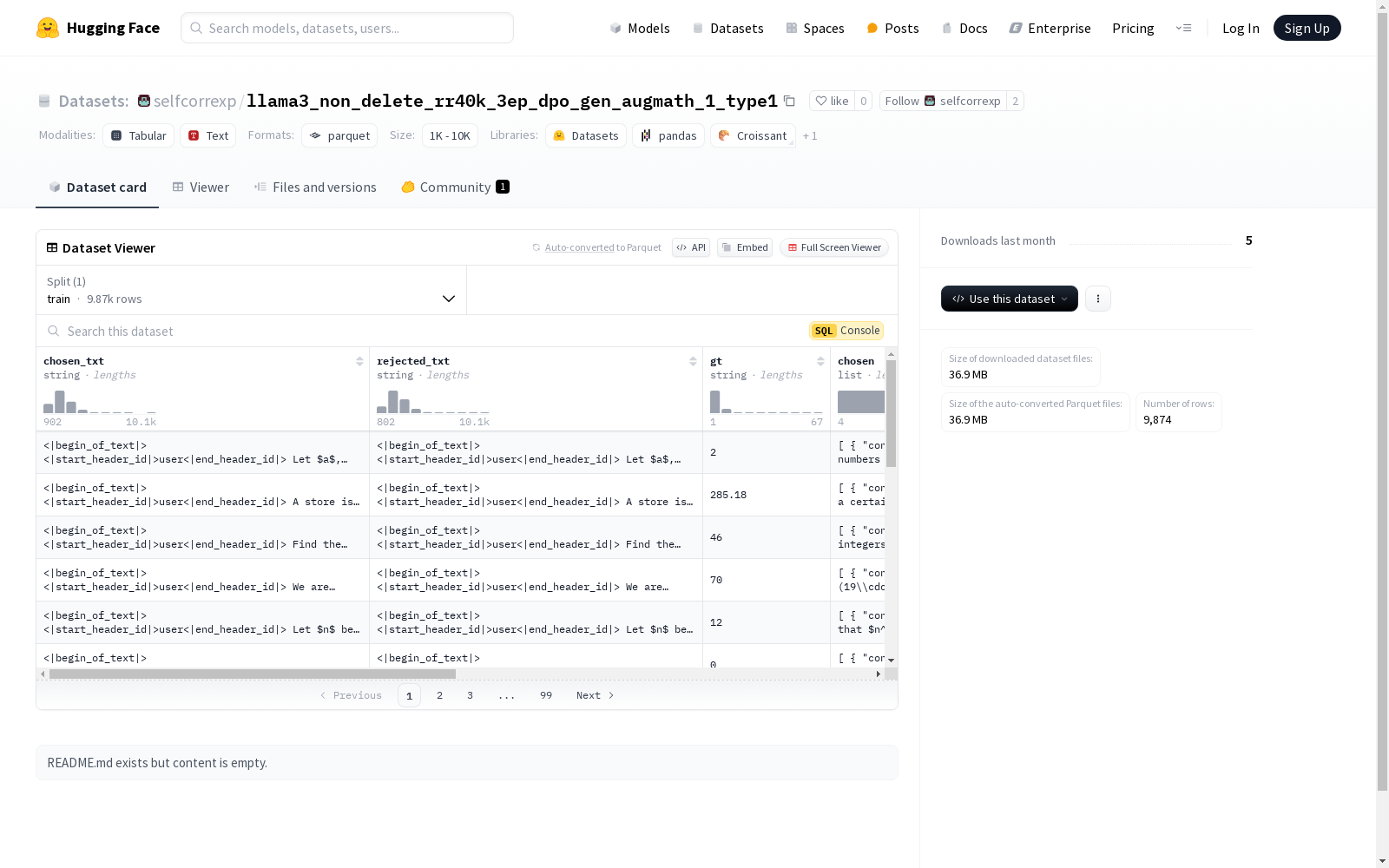The width and height of the screenshot is (1389, 868).
Task: Click the search magnifier icon in top bar
Action: pyautogui.click(x=197, y=28)
